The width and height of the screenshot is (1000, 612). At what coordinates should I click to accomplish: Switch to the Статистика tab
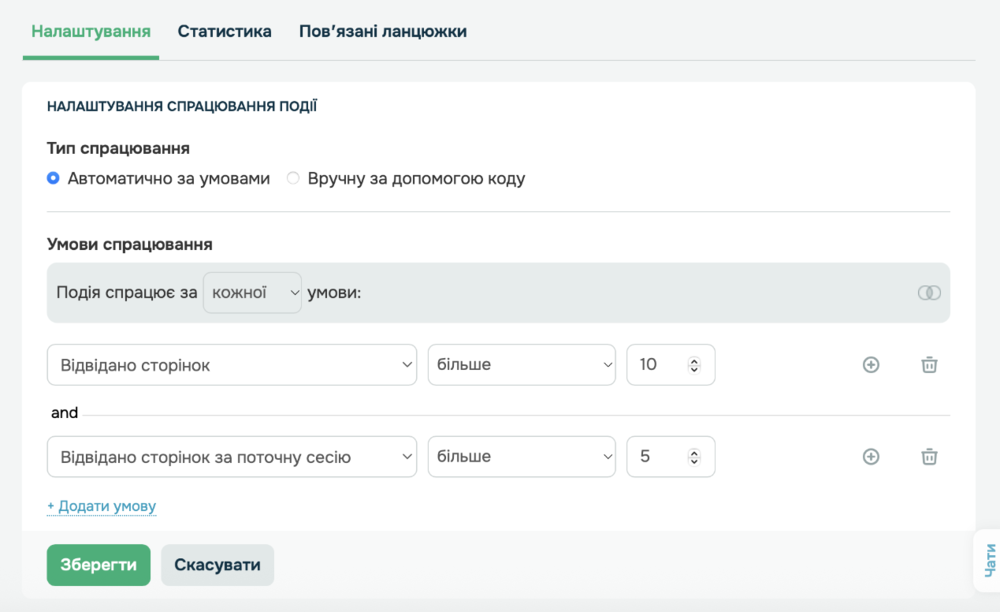tap(224, 31)
